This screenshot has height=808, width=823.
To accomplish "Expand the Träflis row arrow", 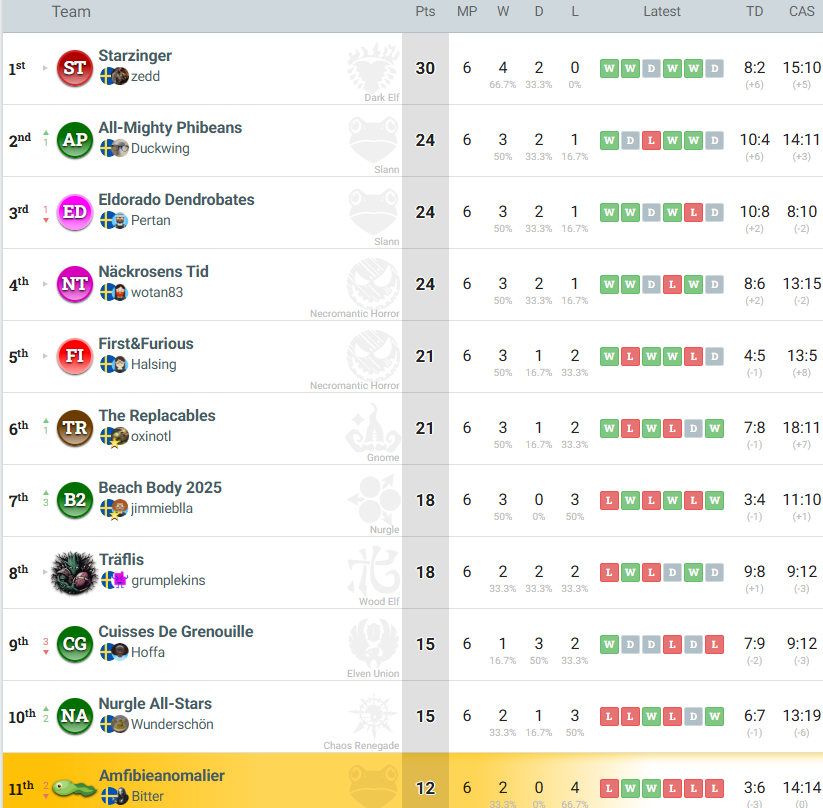I will (x=45, y=573).
